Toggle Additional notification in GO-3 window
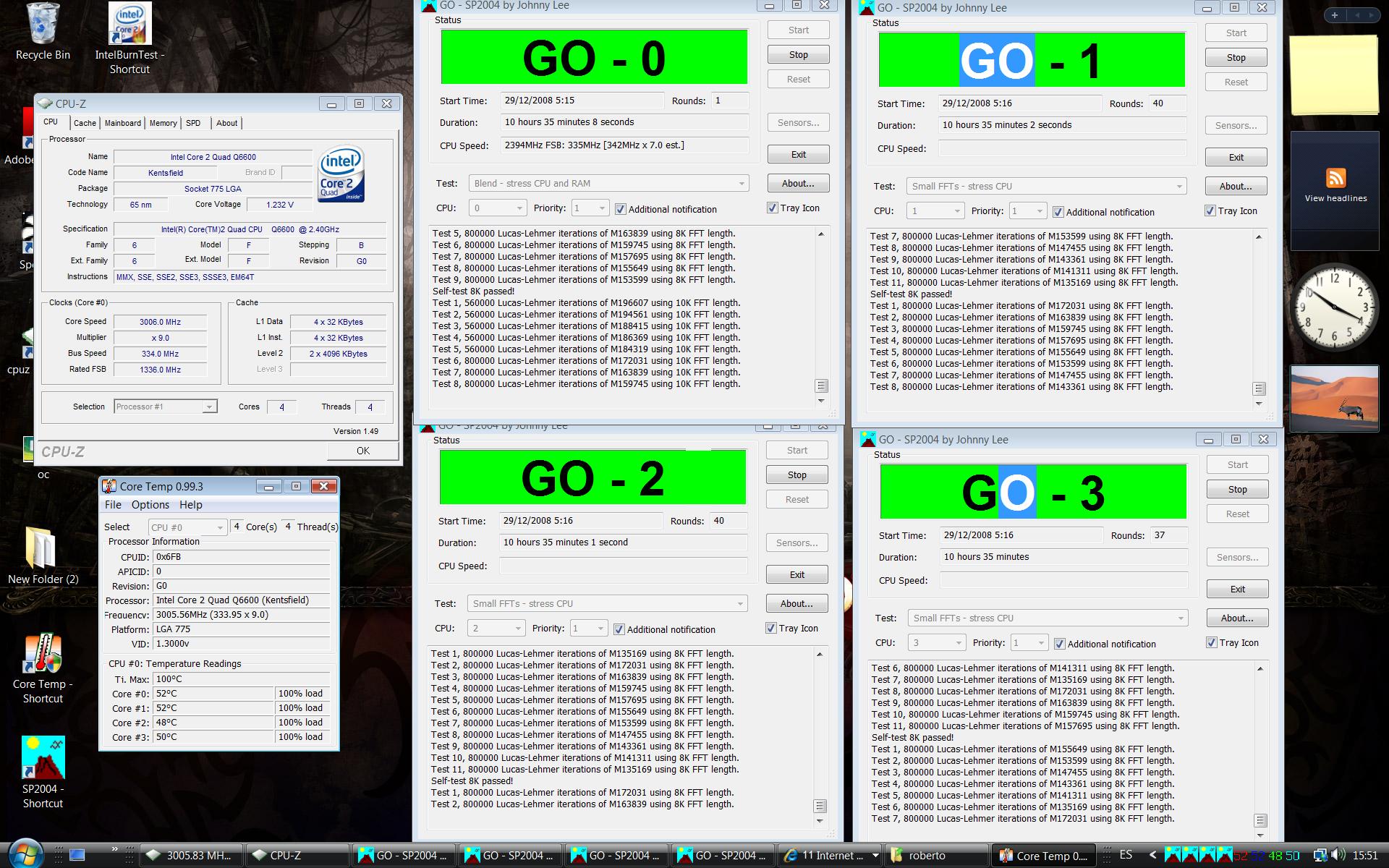The height and width of the screenshot is (868, 1389). click(x=1059, y=644)
